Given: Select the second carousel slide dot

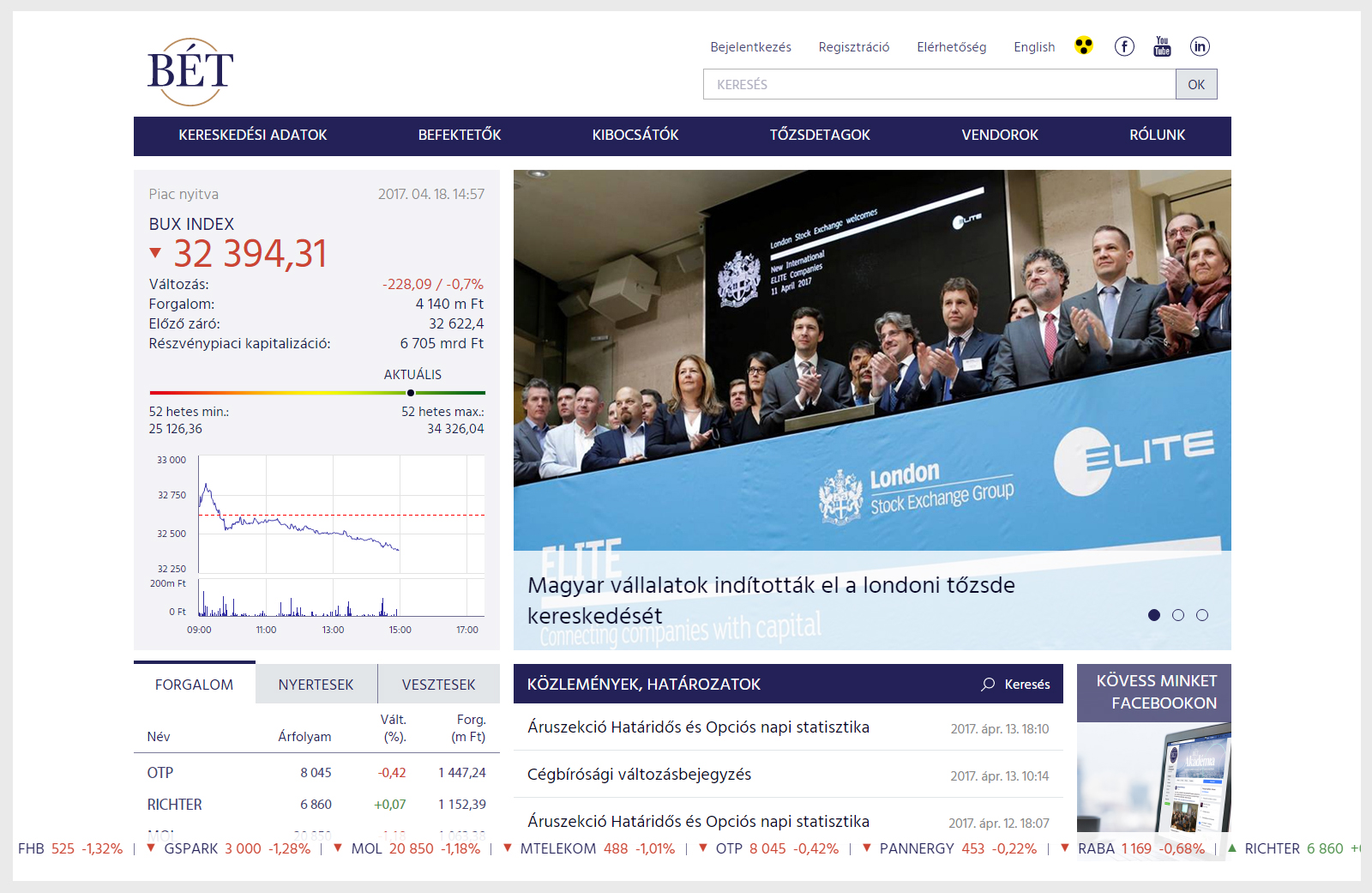Looking at the screenshot, I should click(x=1178, y=615).
